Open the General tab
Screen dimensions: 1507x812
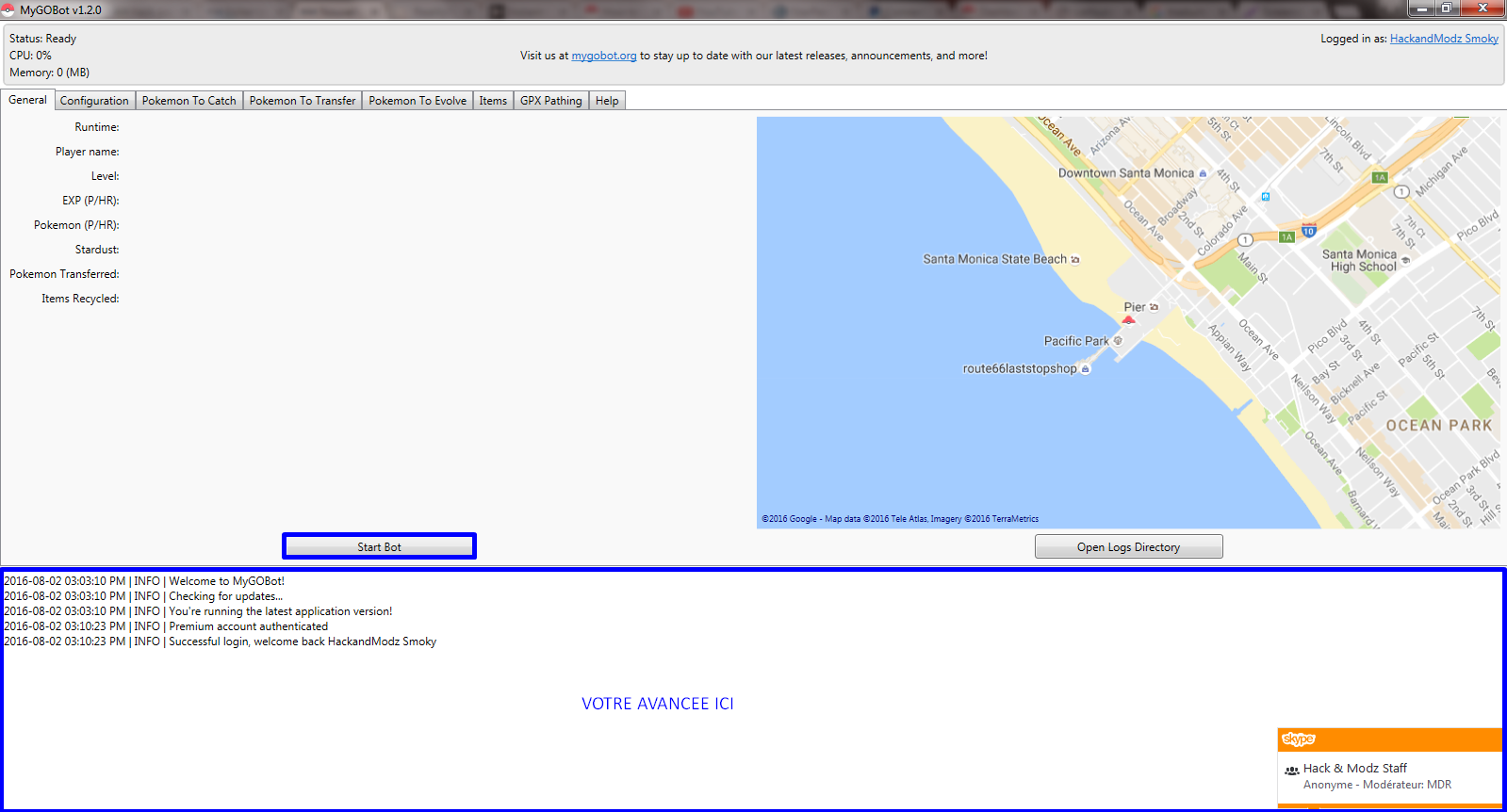pyautogui.click(x=27, y=100)
